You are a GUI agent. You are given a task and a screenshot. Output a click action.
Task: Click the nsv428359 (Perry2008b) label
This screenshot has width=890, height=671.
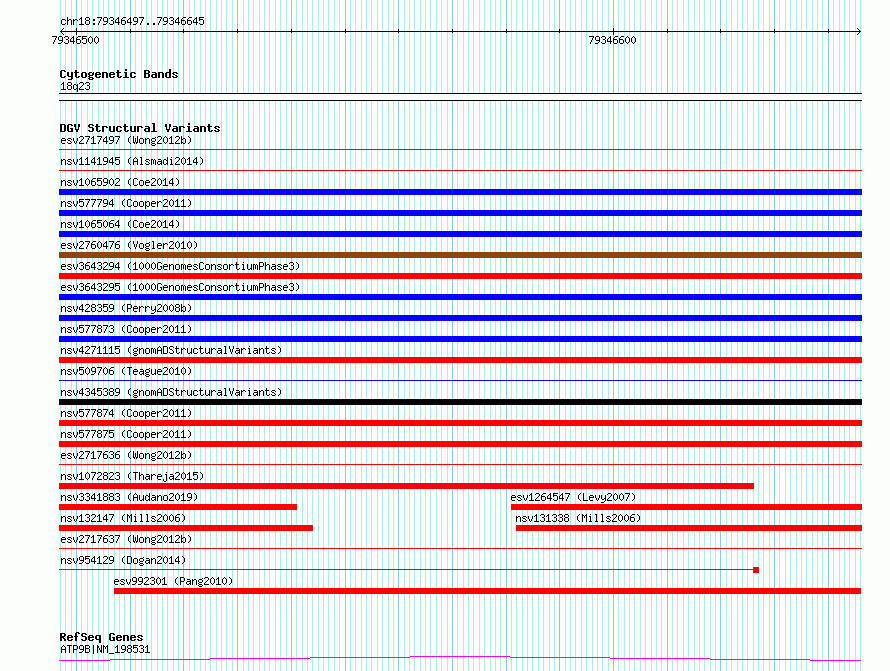coord(126,308)
